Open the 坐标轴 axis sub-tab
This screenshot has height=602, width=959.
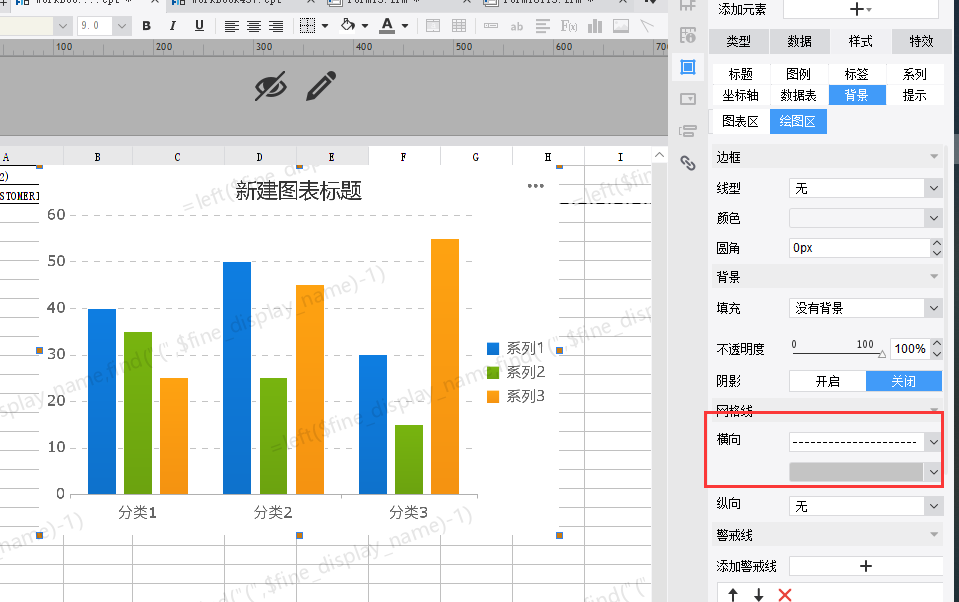coord(741,95)
